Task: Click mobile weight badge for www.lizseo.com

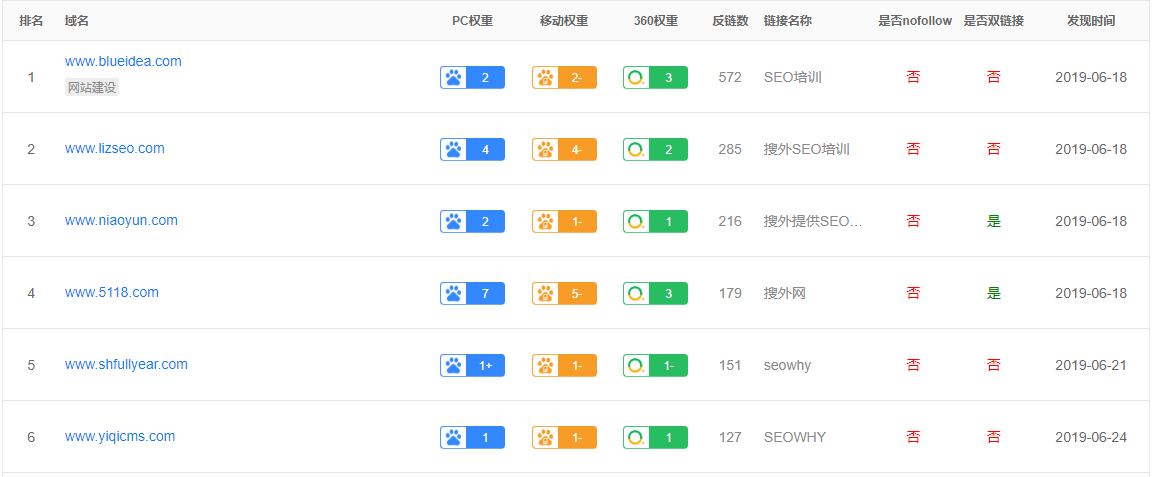Action: [x=564, y=150]
